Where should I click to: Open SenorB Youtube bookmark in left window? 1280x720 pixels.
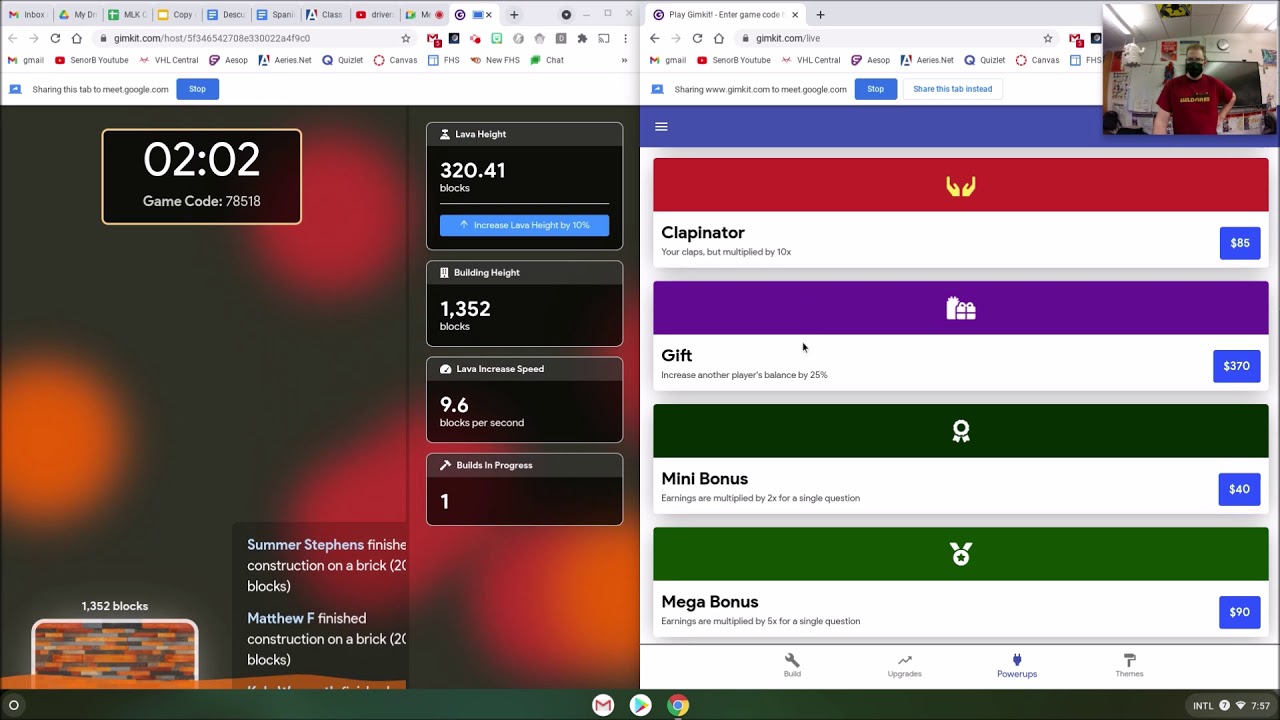91,60
